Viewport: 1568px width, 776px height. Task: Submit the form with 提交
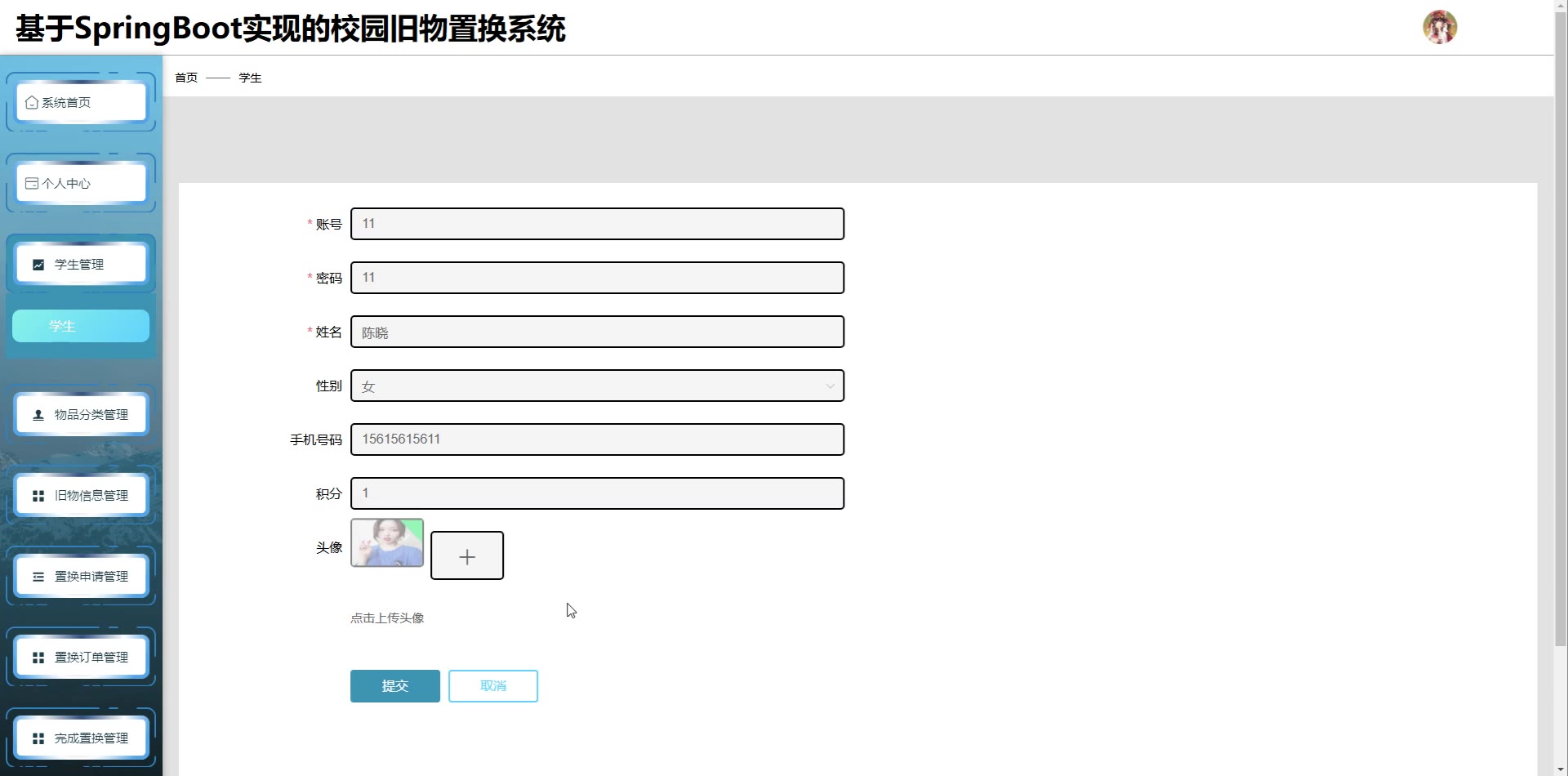tap(395, 686)
